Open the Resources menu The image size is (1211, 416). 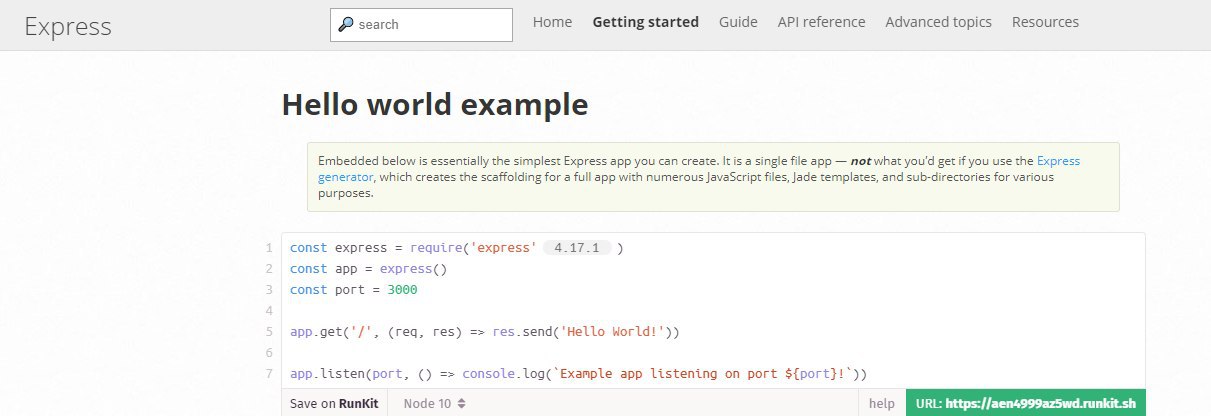point(1045,22)
